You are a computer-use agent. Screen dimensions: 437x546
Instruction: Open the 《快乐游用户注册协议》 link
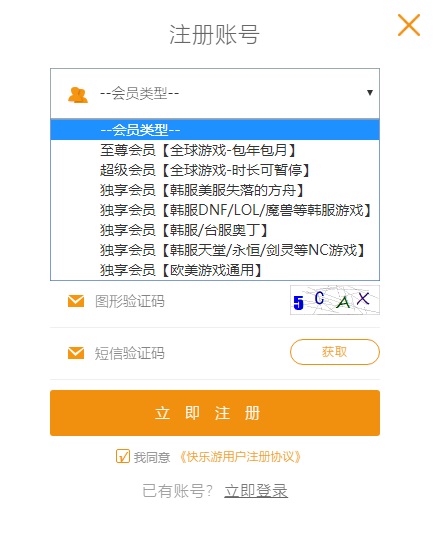click(x=240, y=457)
